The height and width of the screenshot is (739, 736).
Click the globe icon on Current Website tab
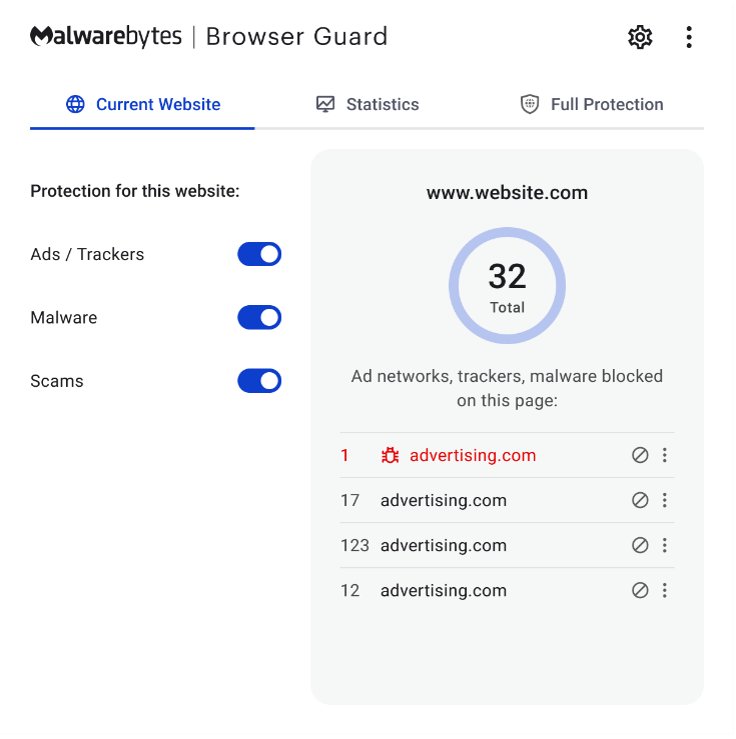75,104
